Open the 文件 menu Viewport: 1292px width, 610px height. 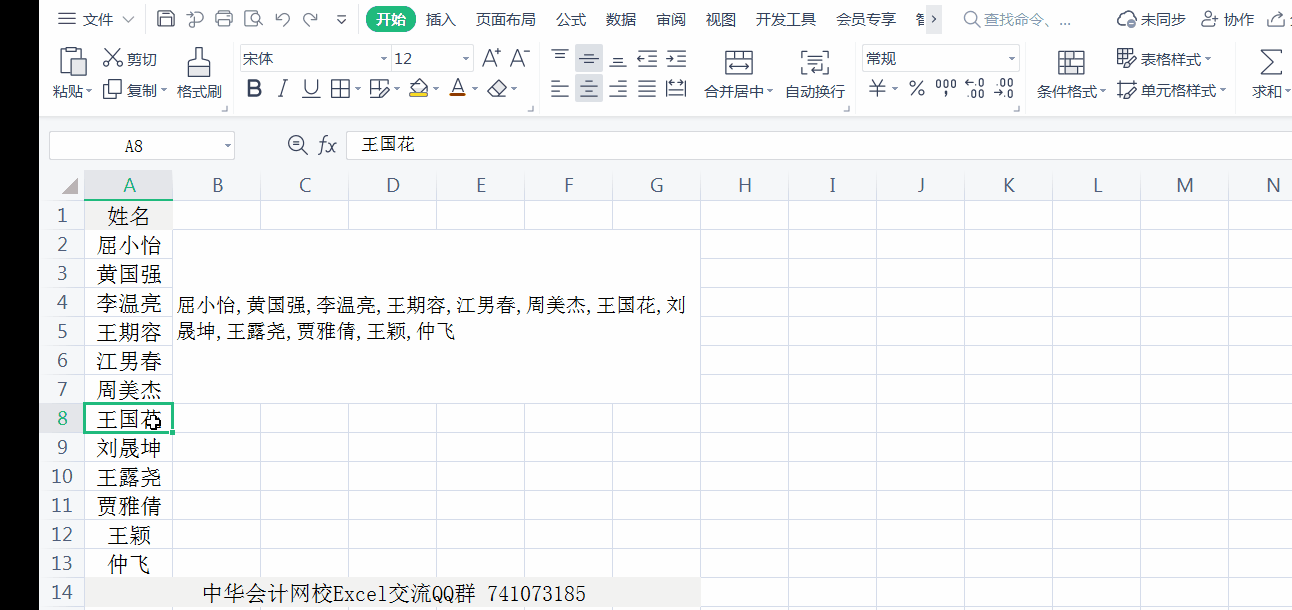[x=95, y=19]
